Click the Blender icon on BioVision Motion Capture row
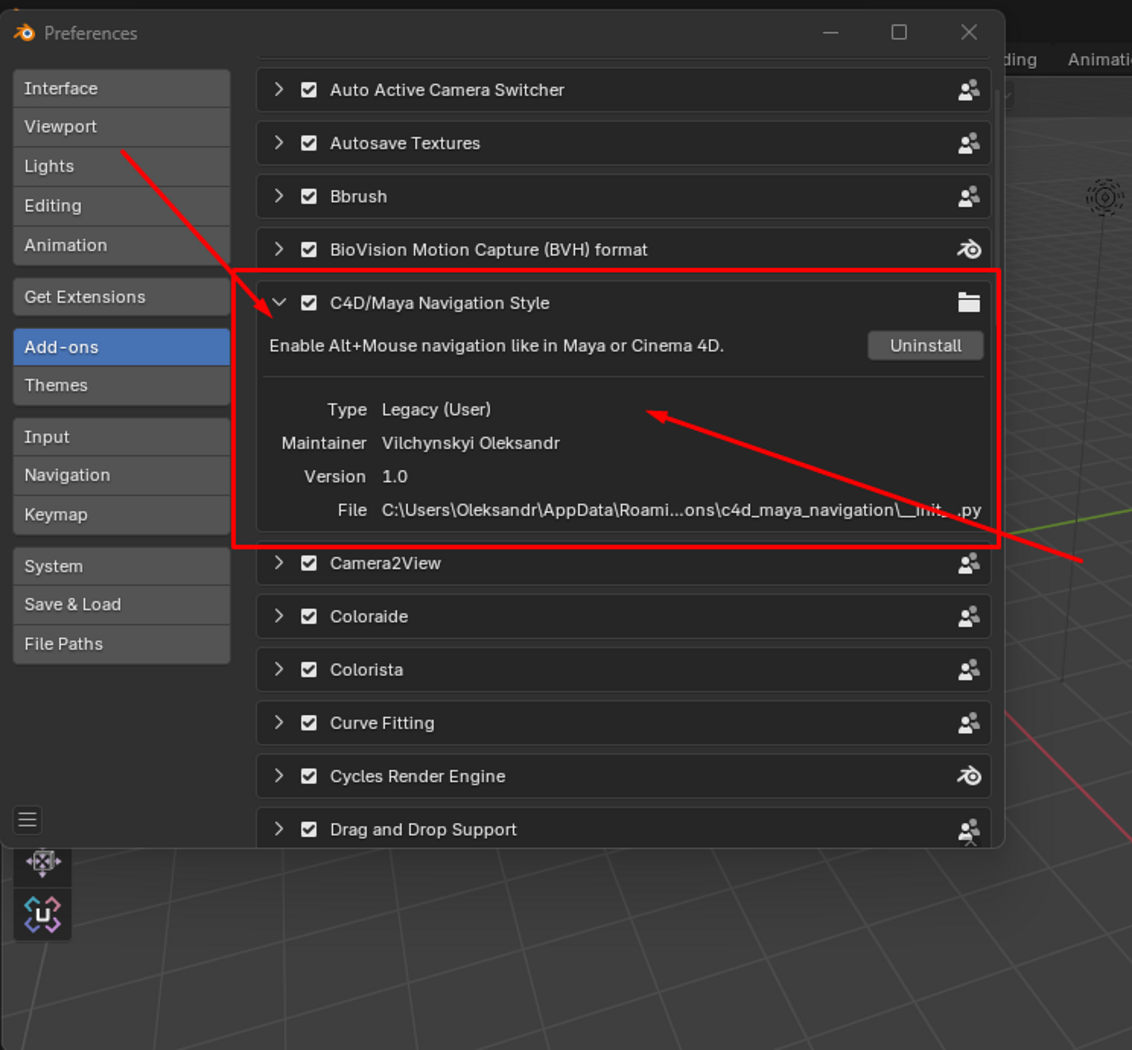1132x1050 pixels. pos(969,250)
